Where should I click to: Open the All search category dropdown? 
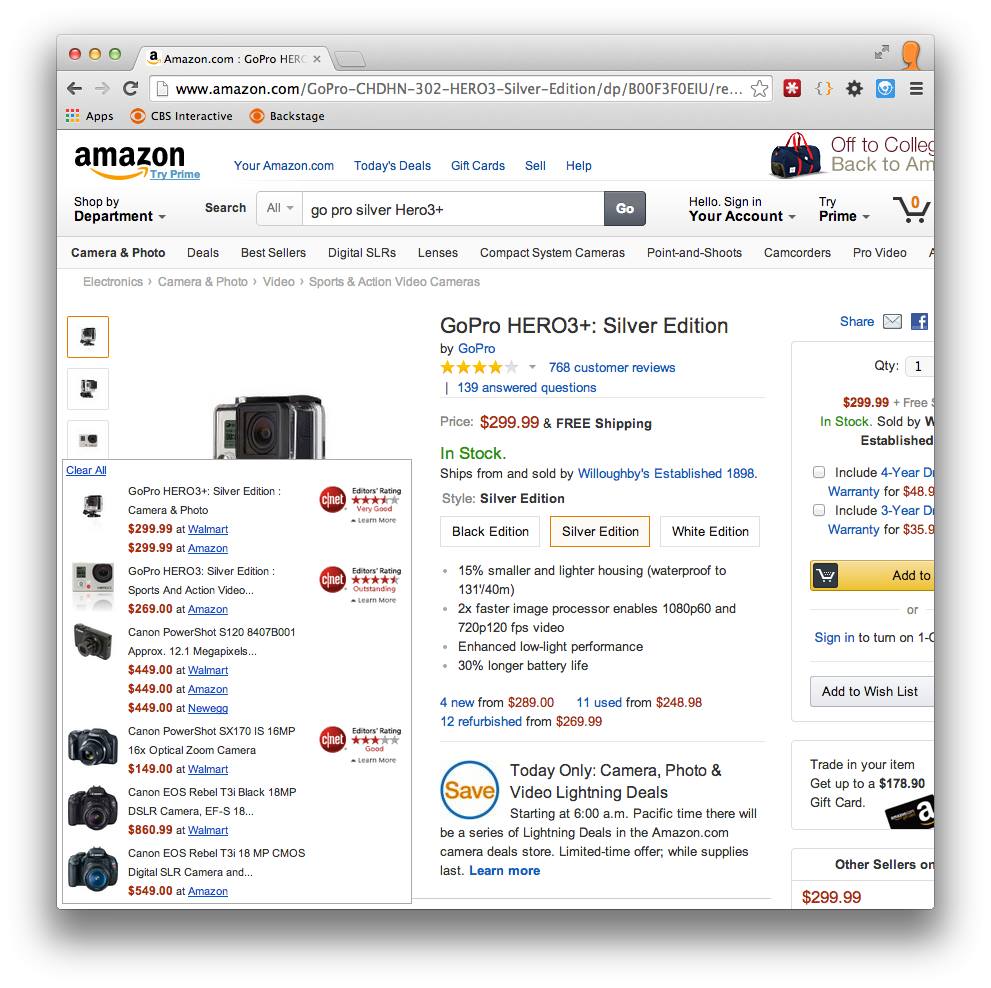[280, 208]
